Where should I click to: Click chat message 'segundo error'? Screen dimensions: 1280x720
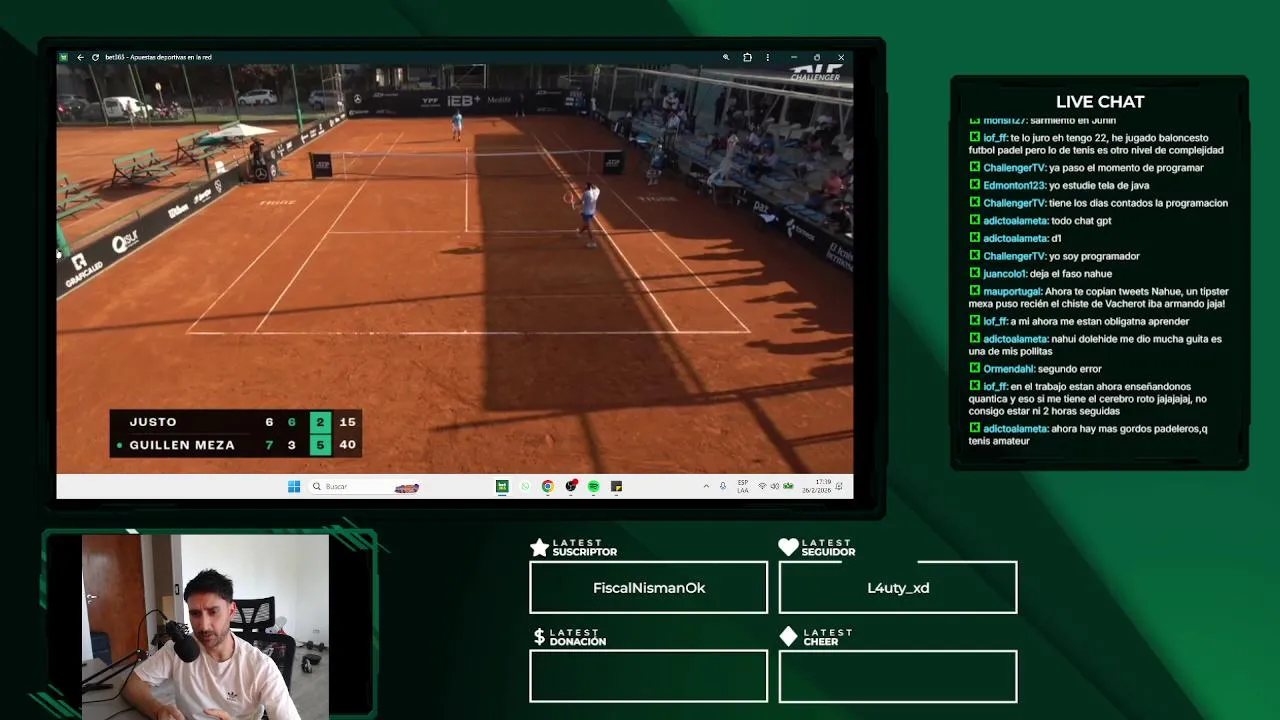click(1070, 369)
